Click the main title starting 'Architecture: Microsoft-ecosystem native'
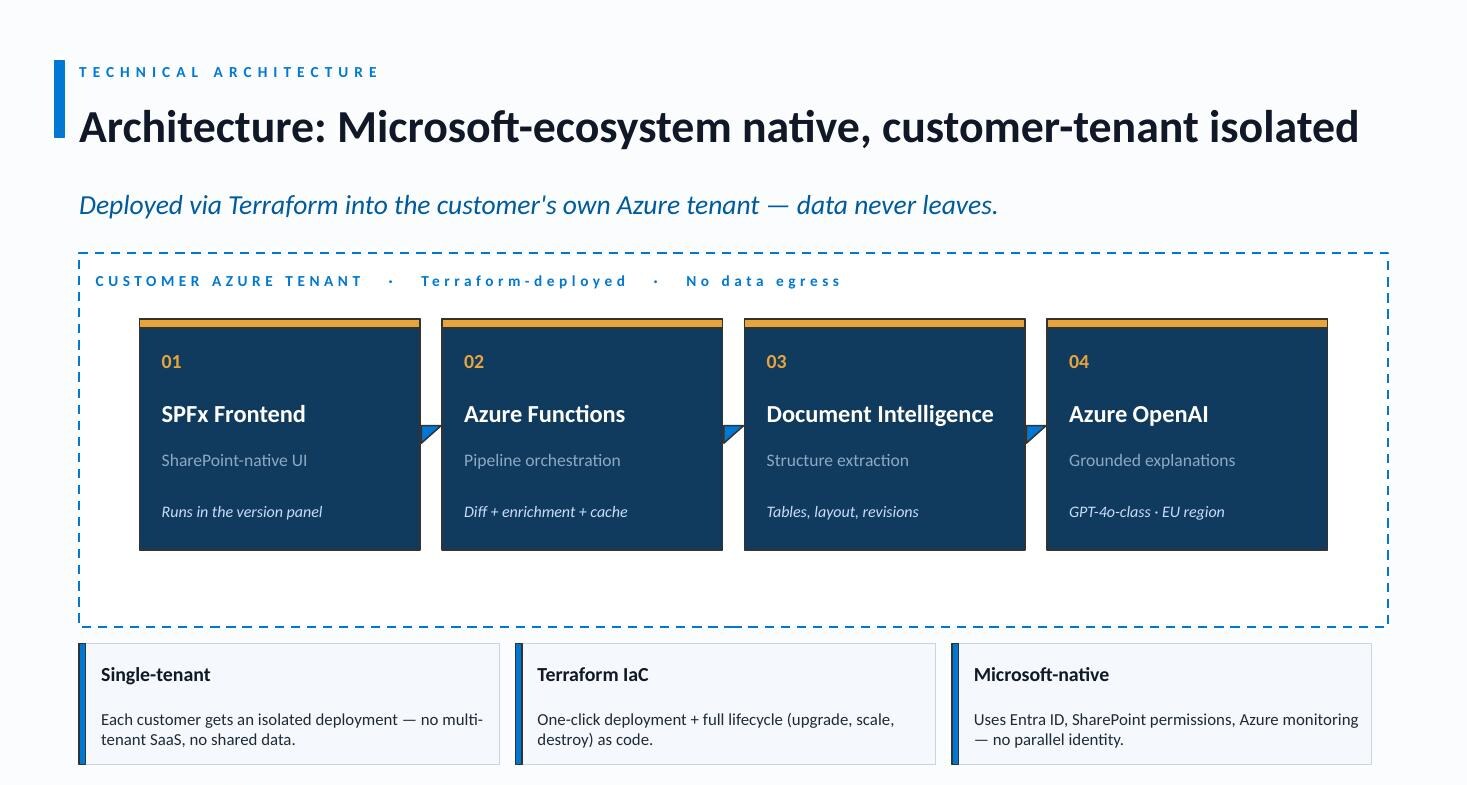 [x=718, y=128]
